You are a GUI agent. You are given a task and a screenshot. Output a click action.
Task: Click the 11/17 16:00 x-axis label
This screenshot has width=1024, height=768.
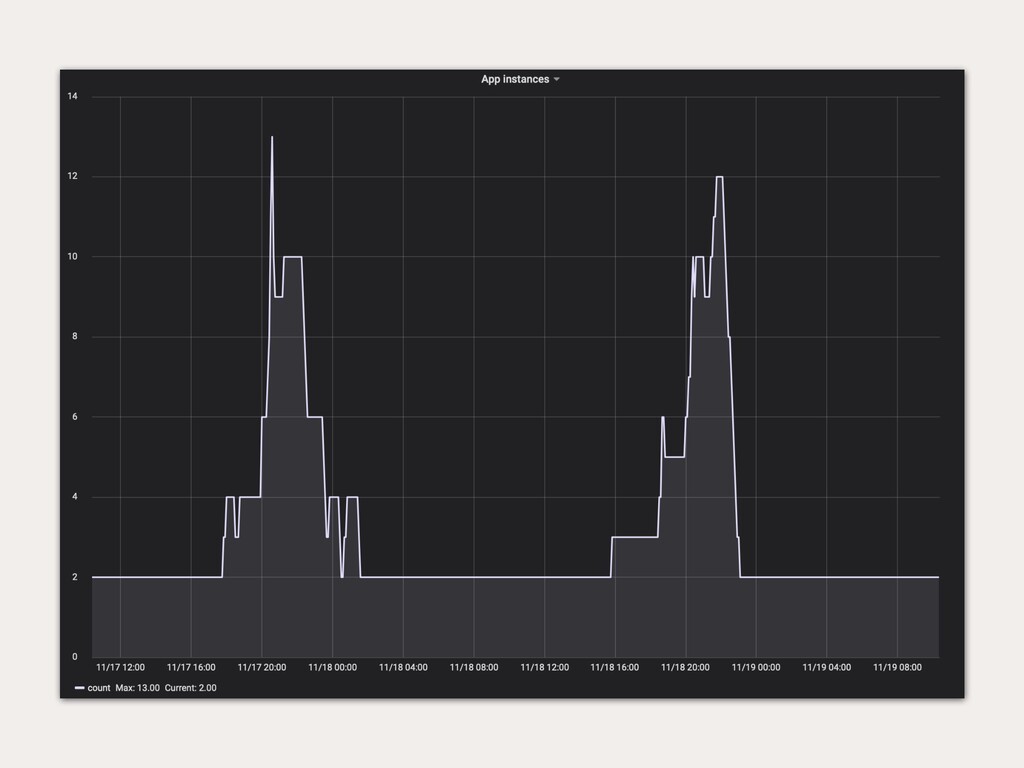tap(191, 667)
